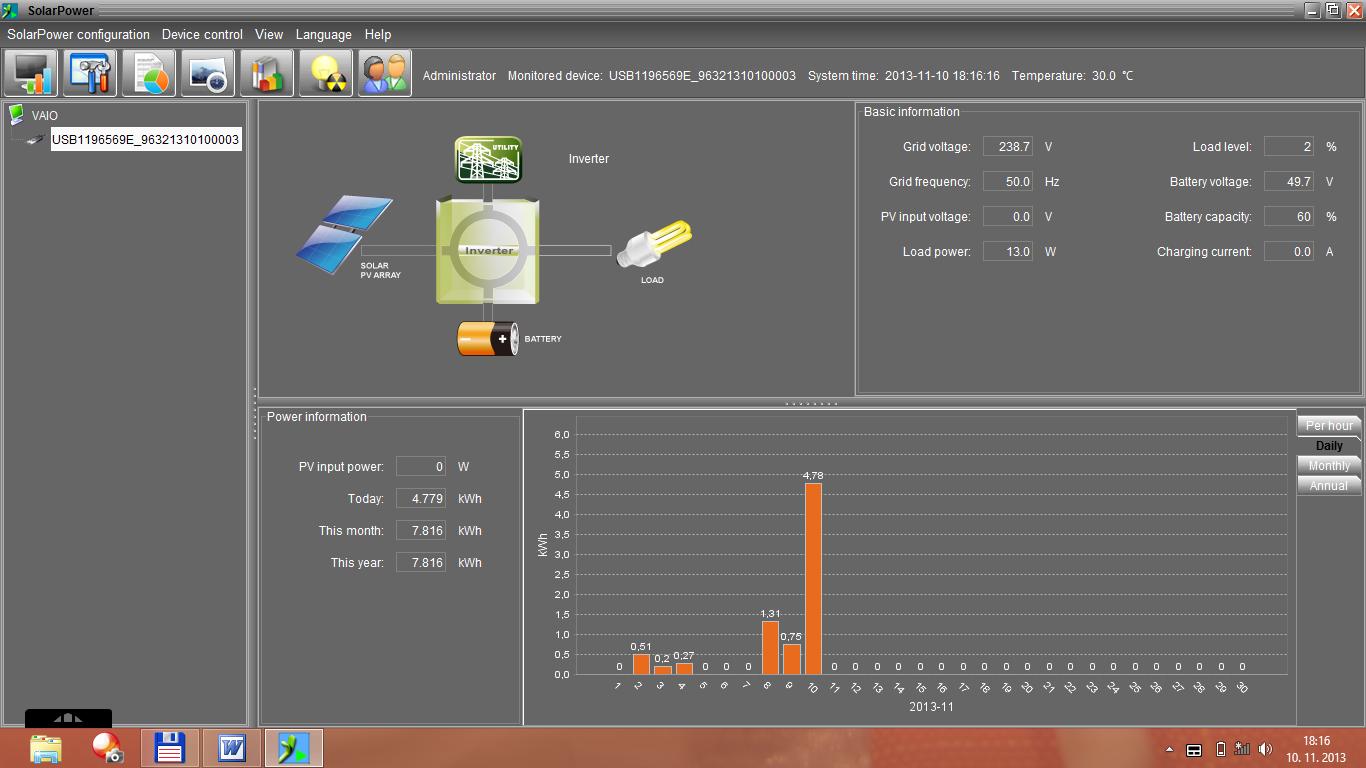Switch chart to Monthly tab
Viewport: 1366px width, 768px height.
1328,465
